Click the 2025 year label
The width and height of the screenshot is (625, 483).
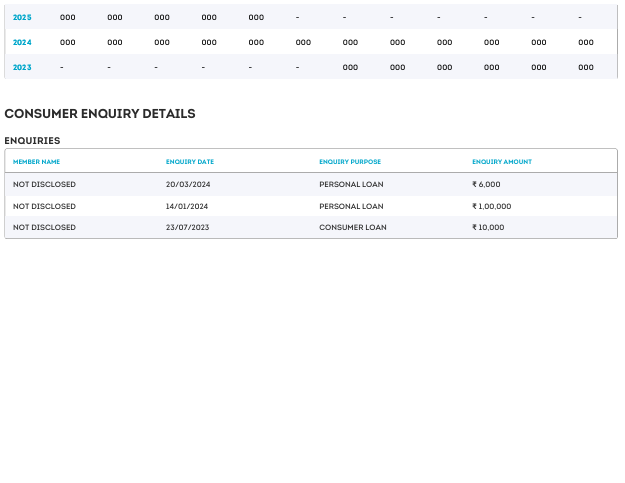coord(22,17)
